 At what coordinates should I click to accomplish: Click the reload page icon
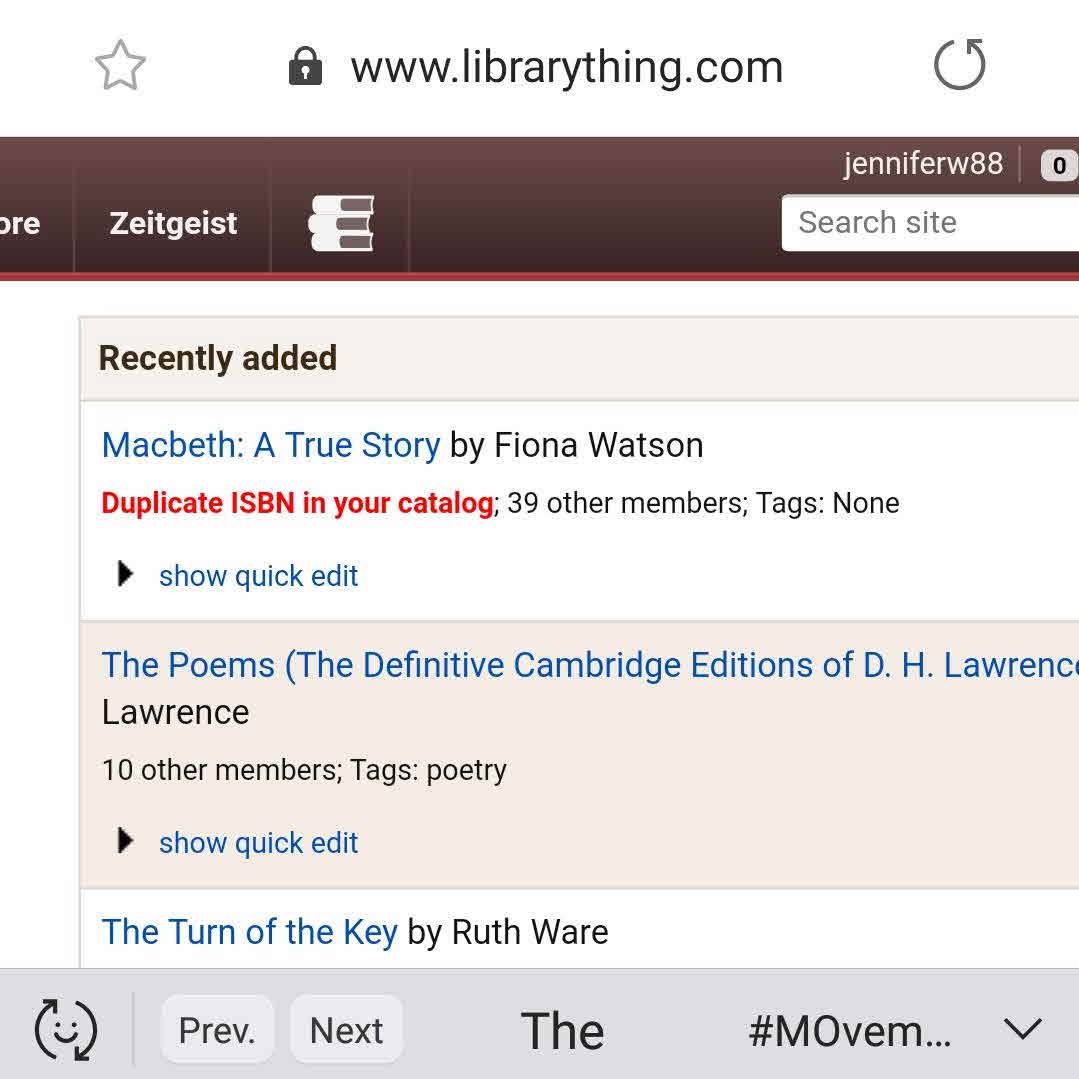(x=959, y=66)
